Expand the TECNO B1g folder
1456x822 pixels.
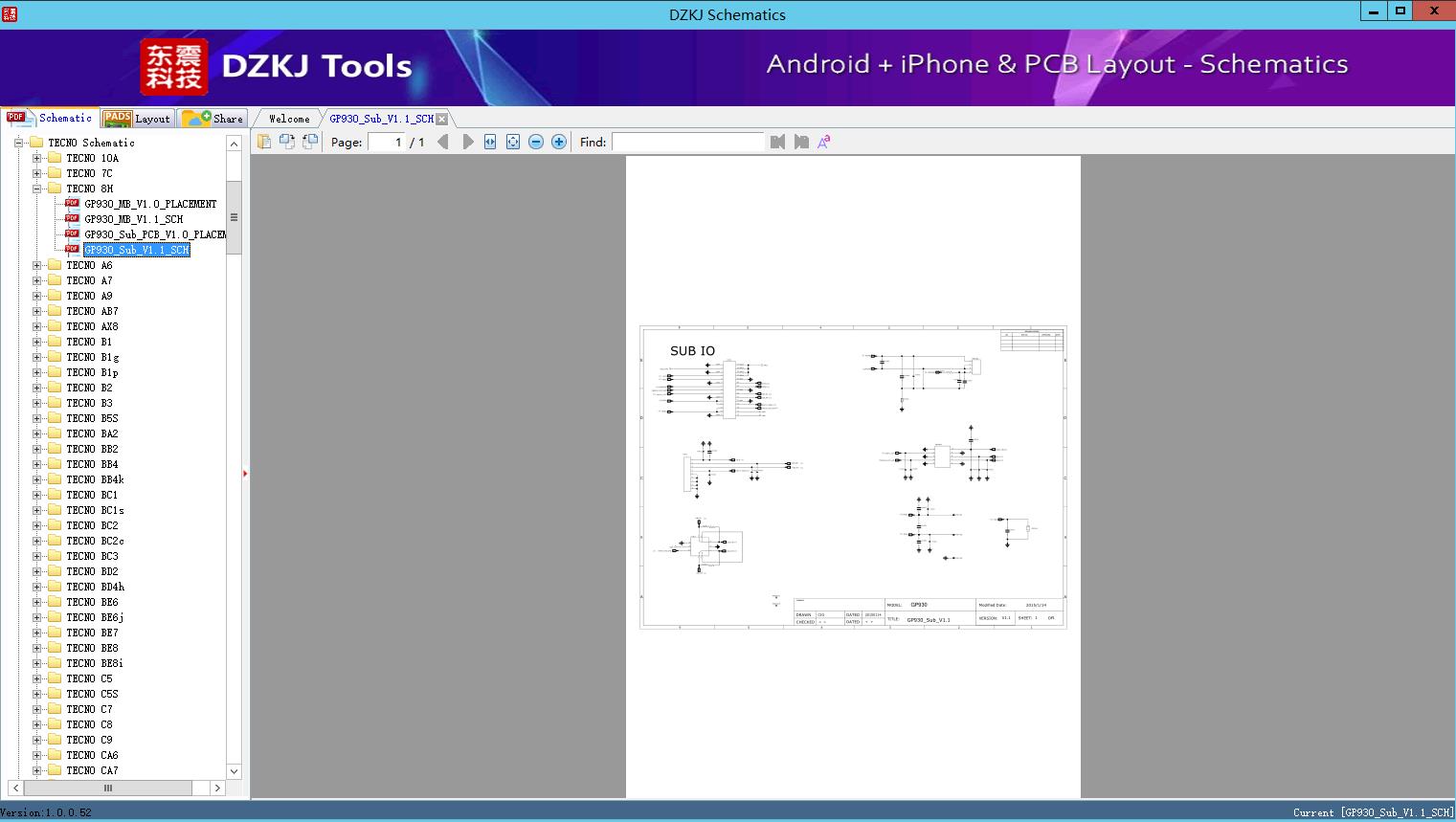36,357
